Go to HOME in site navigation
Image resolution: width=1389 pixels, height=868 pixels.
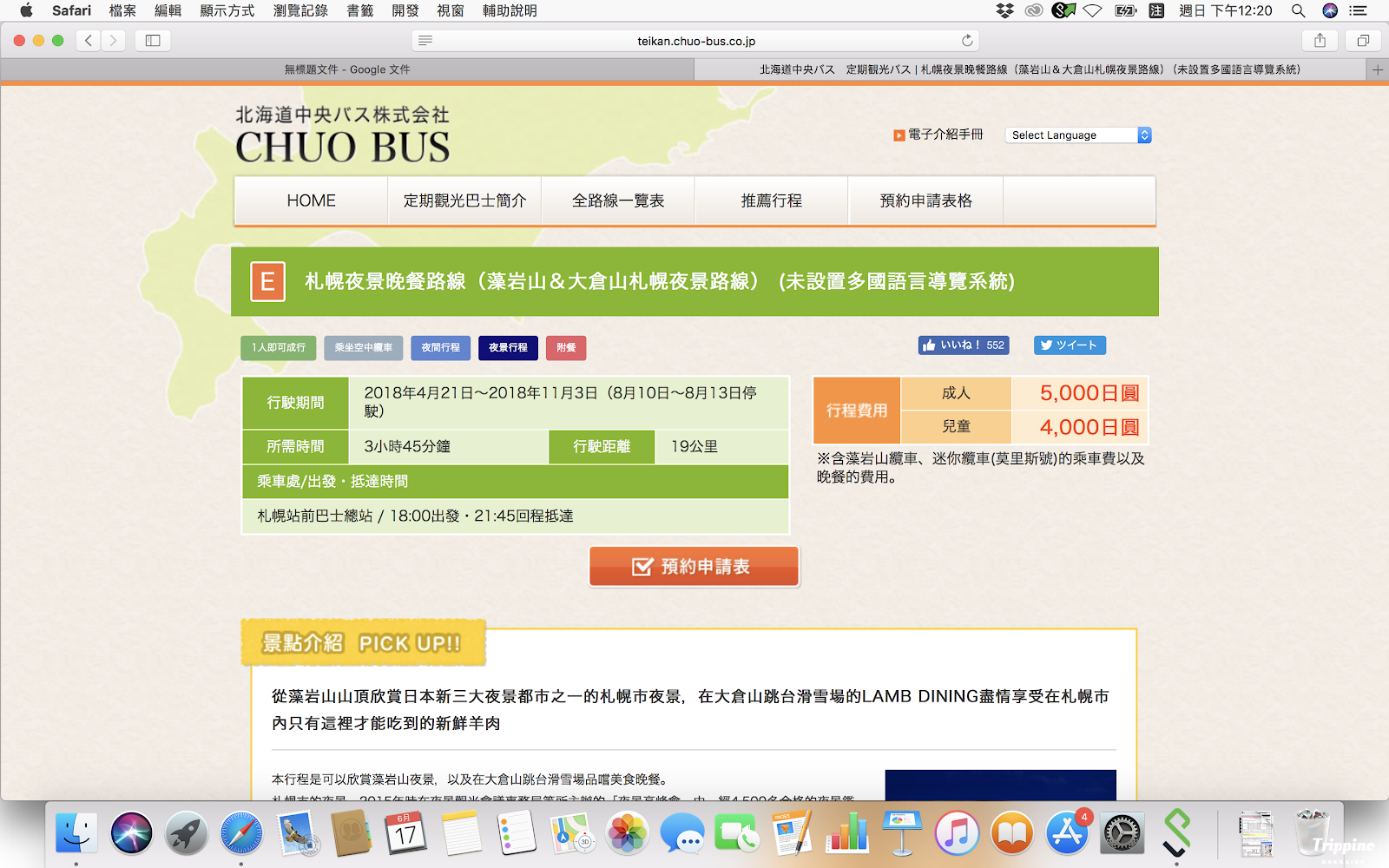(x=311, y=201)
